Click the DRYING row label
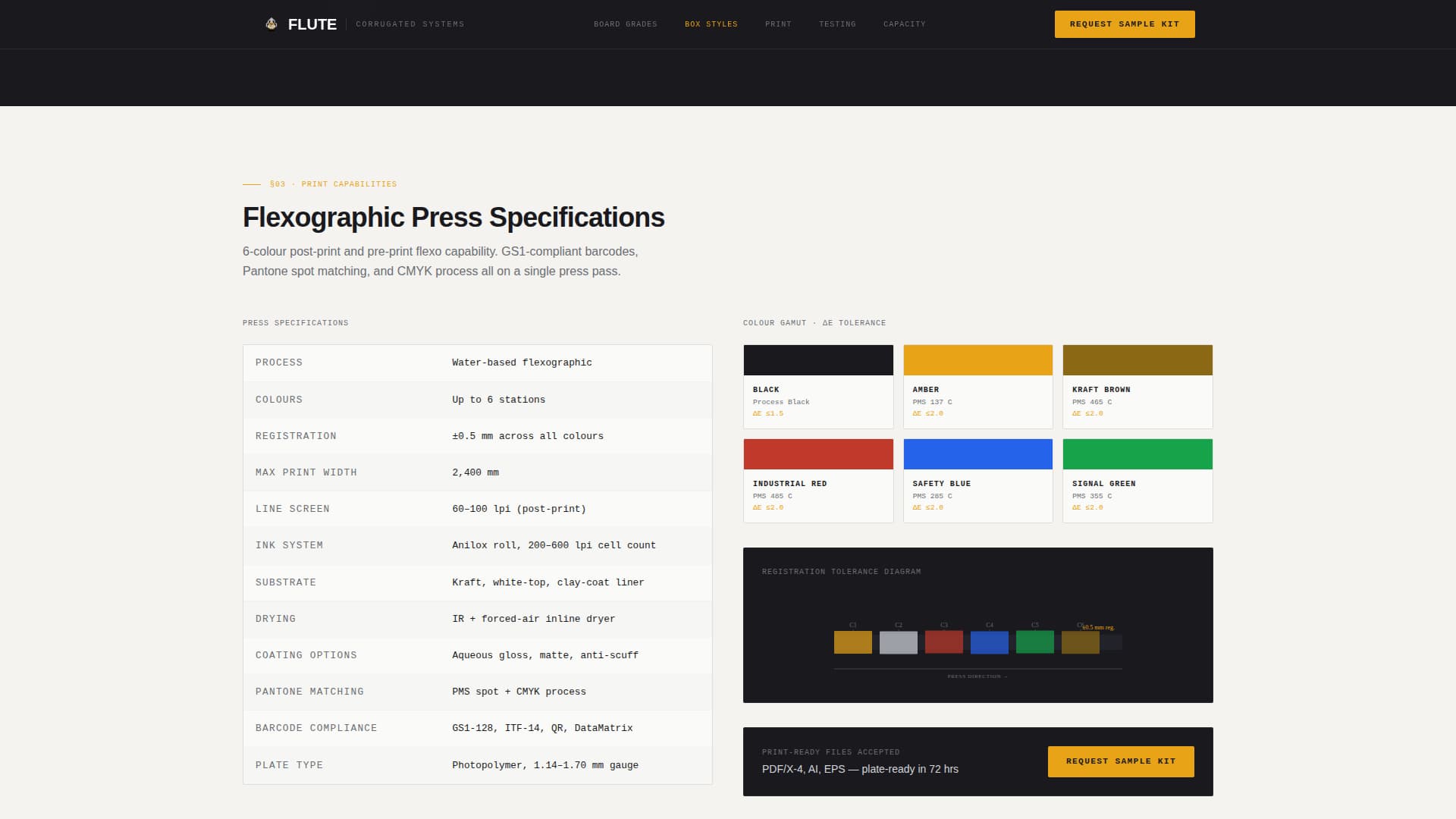 [x=275, y=619]
